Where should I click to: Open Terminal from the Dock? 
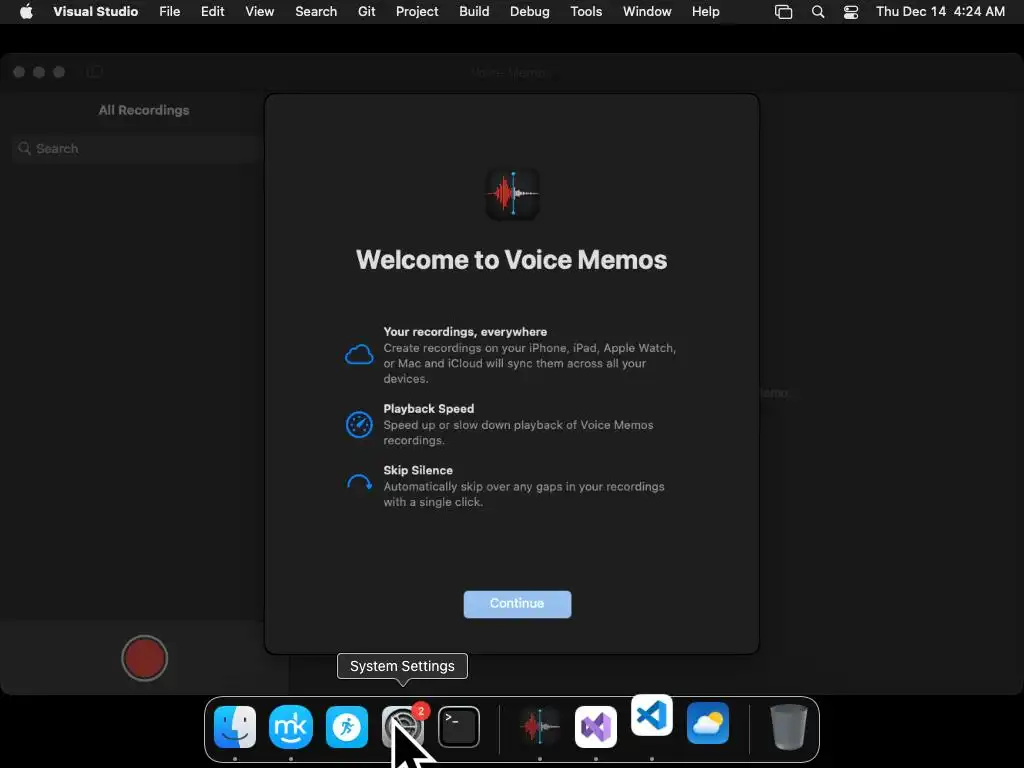tap(459, 727)
